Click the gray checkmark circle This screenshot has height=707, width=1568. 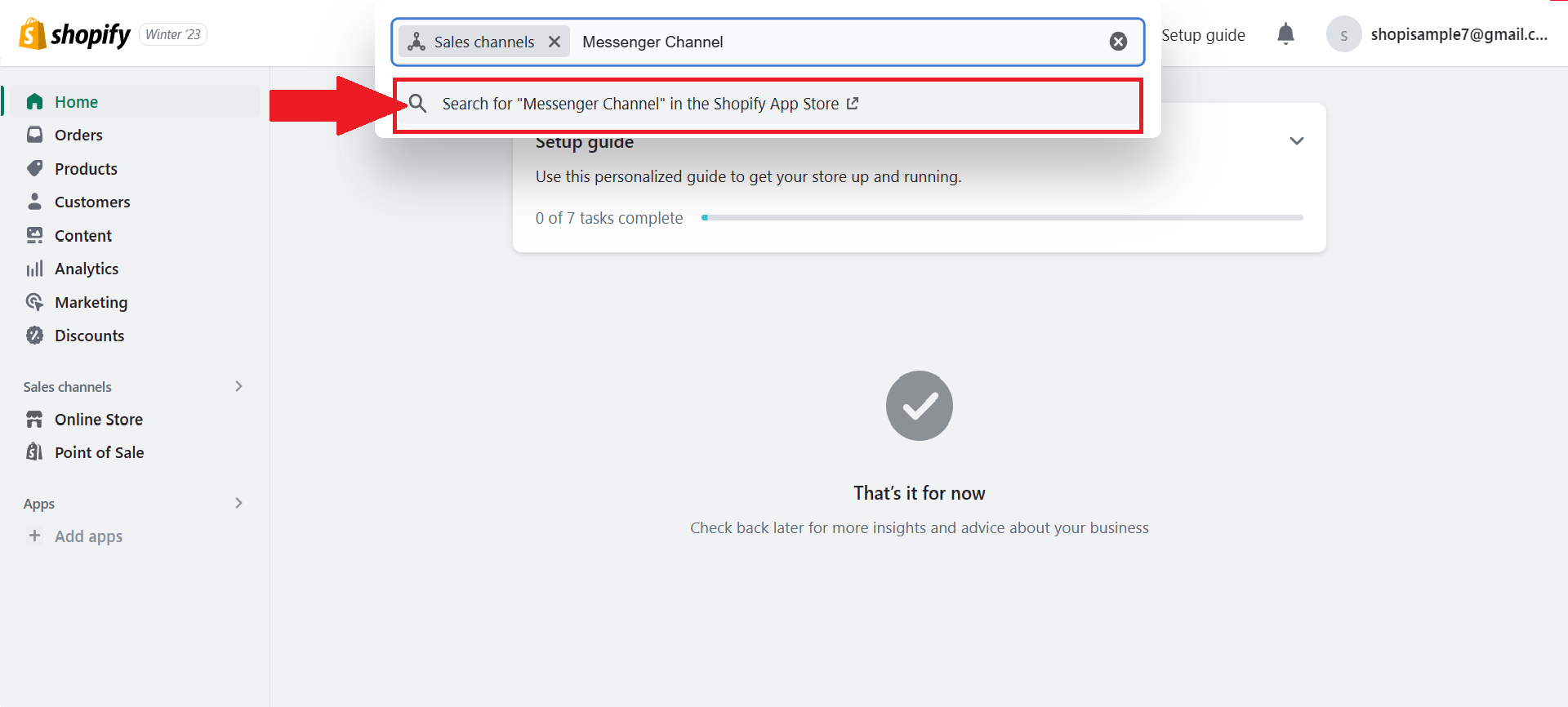920,406
